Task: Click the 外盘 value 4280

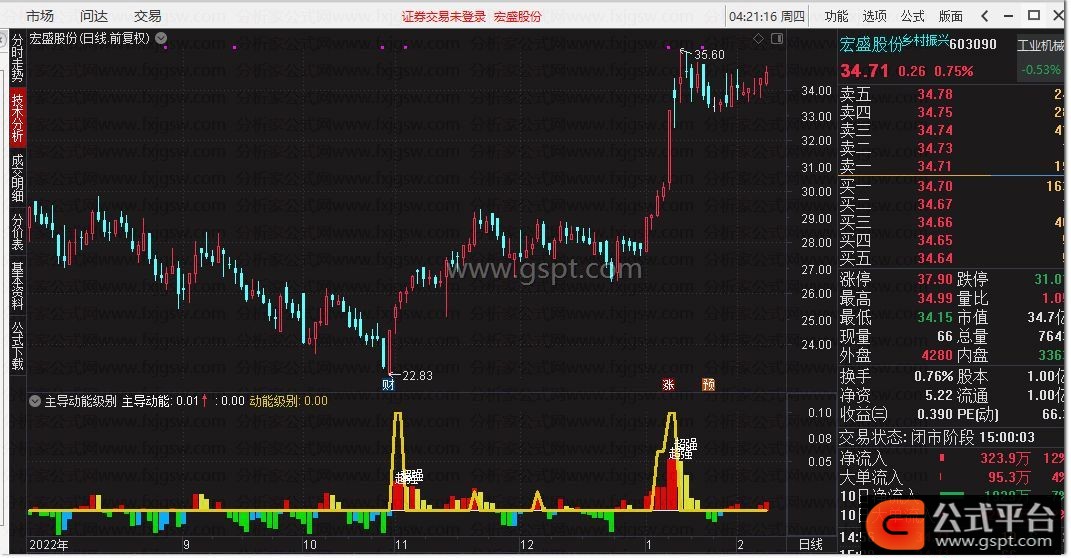Action: tap(937, 355)
